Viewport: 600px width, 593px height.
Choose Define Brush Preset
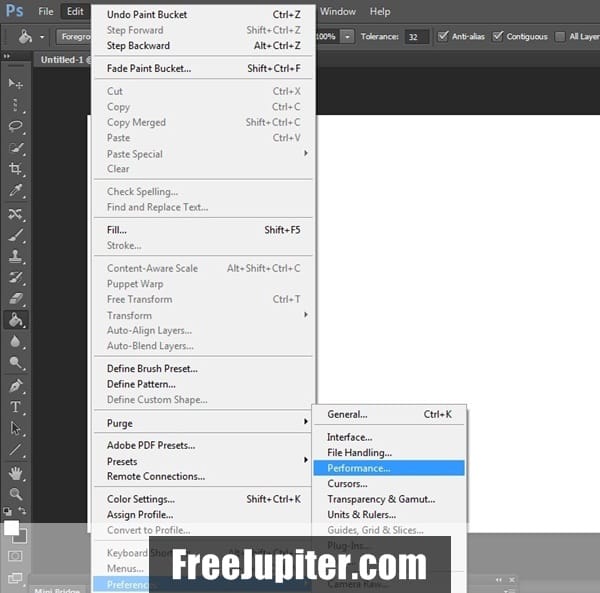(203, 369)
